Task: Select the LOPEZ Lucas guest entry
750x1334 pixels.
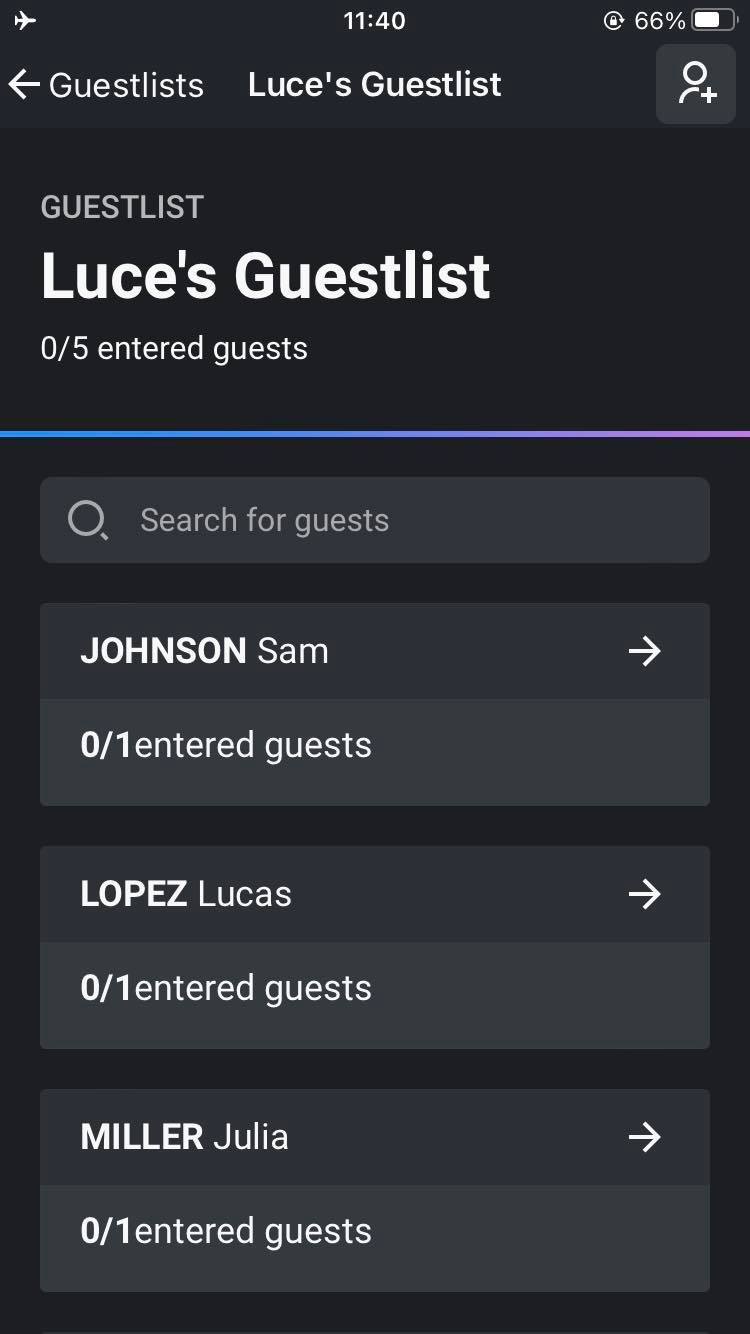Action: (x=375, y=894)
